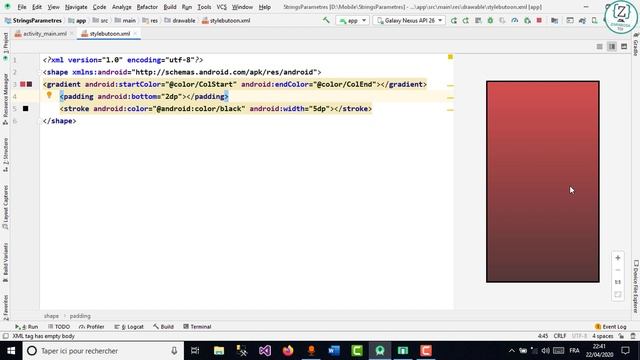Image resolution: width=640 pixels, height=360 pixels.
Task: Click the Windows Start button
Action: tap(11, 351)
